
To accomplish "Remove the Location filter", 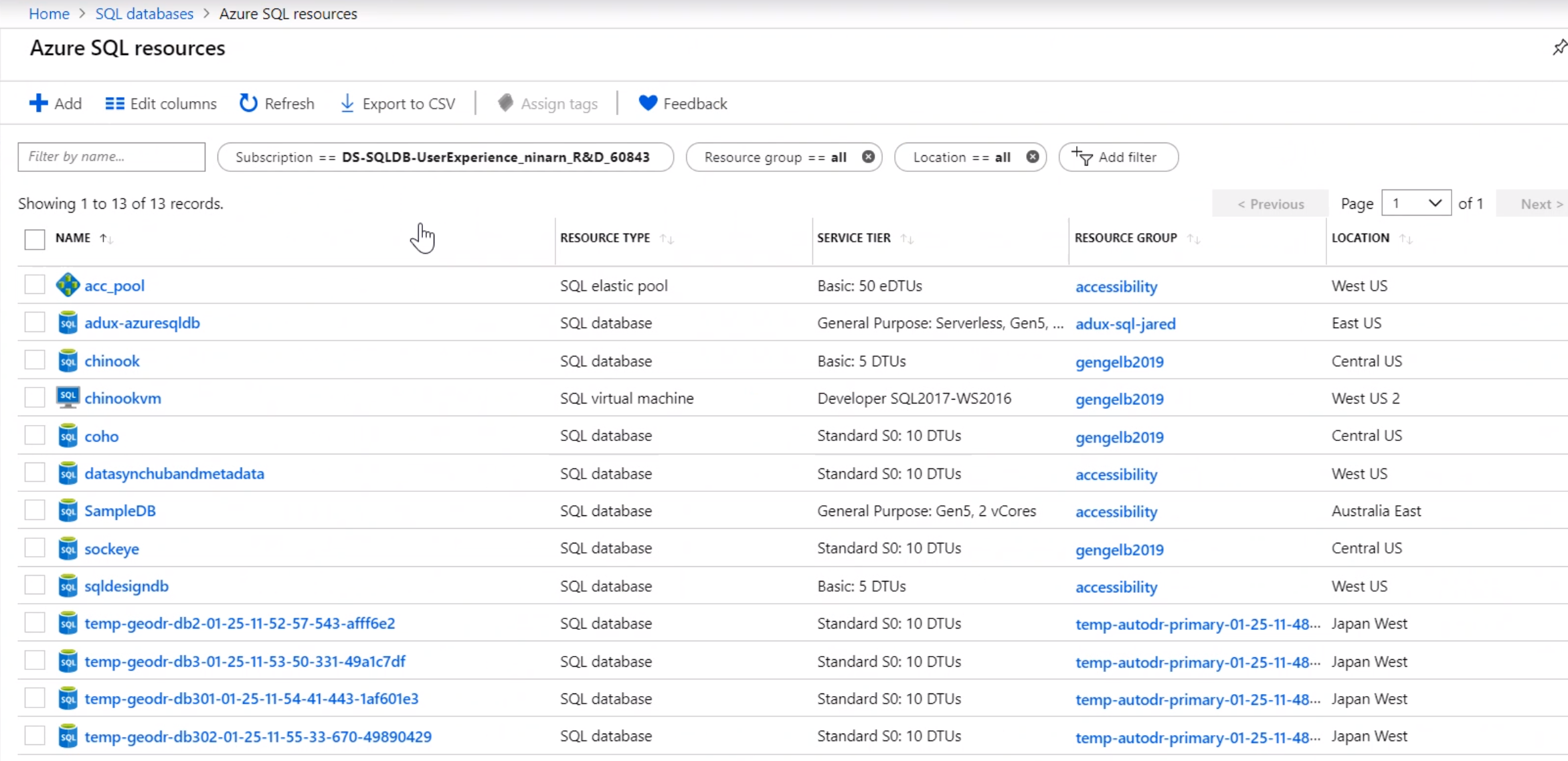I will (x=1033, y=157).
